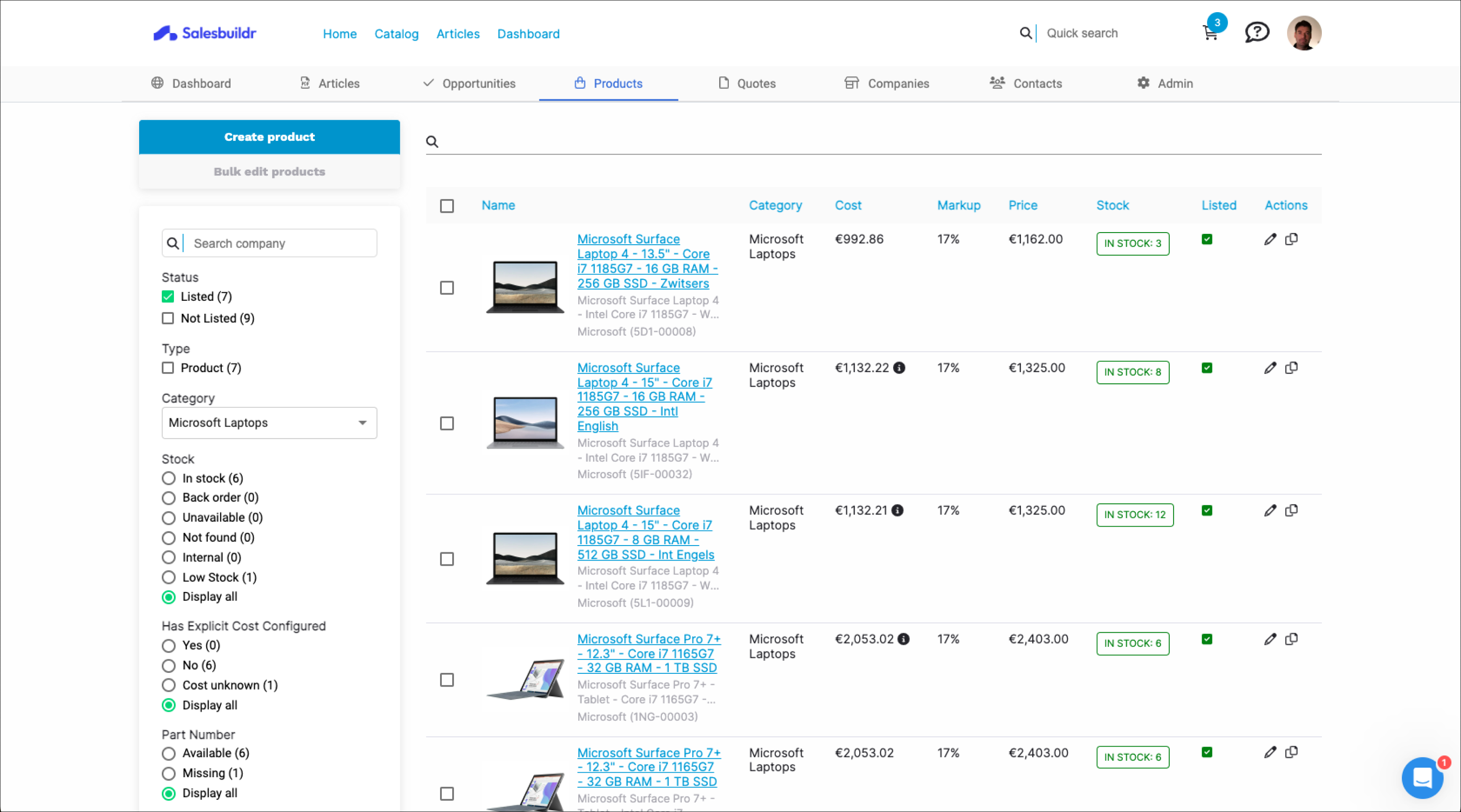Open the help chat bubble icon
This screenshot has height=812, width=1461.
[1257, 32]
